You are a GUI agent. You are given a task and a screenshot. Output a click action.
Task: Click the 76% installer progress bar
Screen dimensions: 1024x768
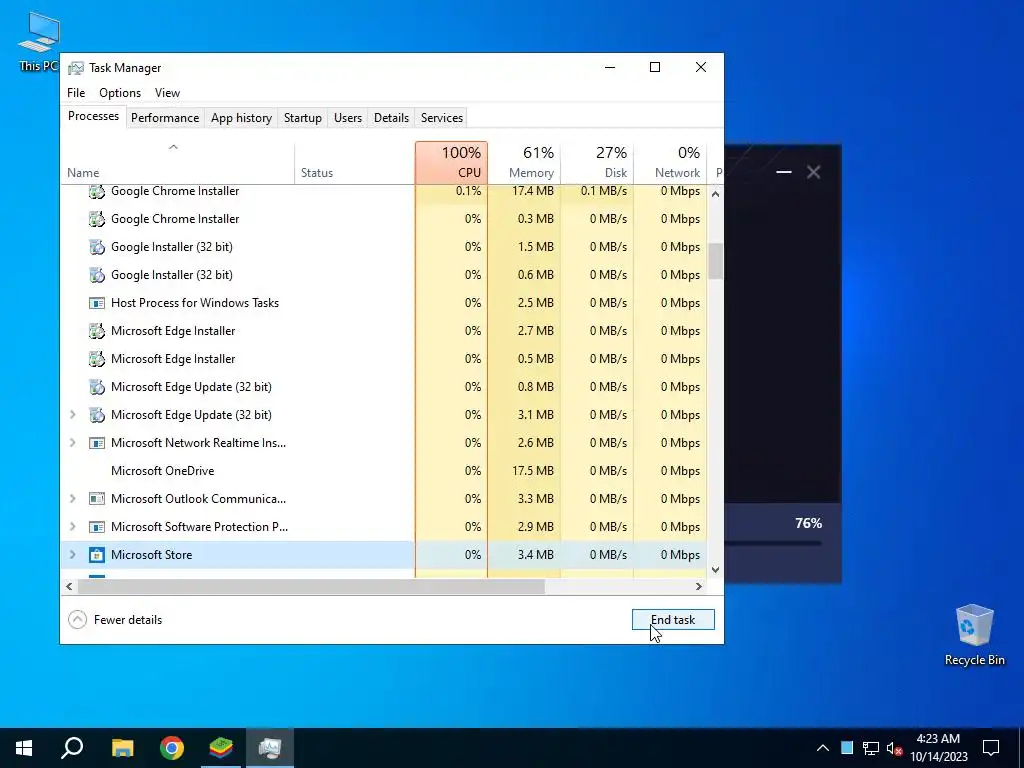773,543
